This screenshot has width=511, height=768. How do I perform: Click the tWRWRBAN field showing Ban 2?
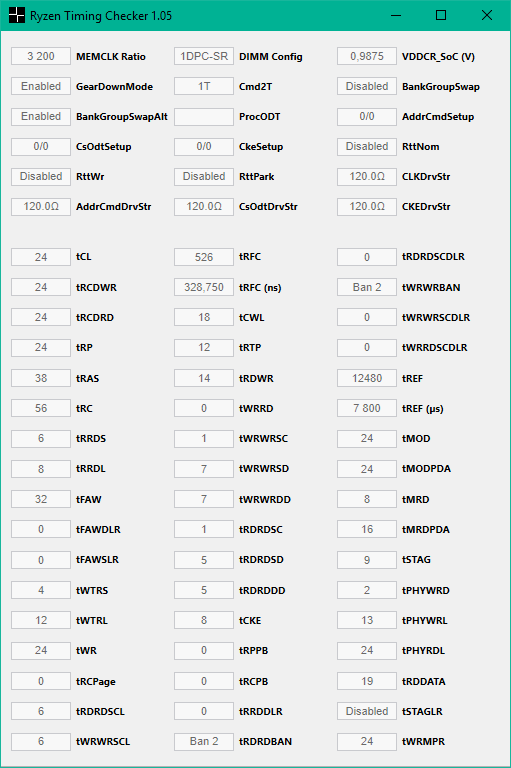coord(367,287)
